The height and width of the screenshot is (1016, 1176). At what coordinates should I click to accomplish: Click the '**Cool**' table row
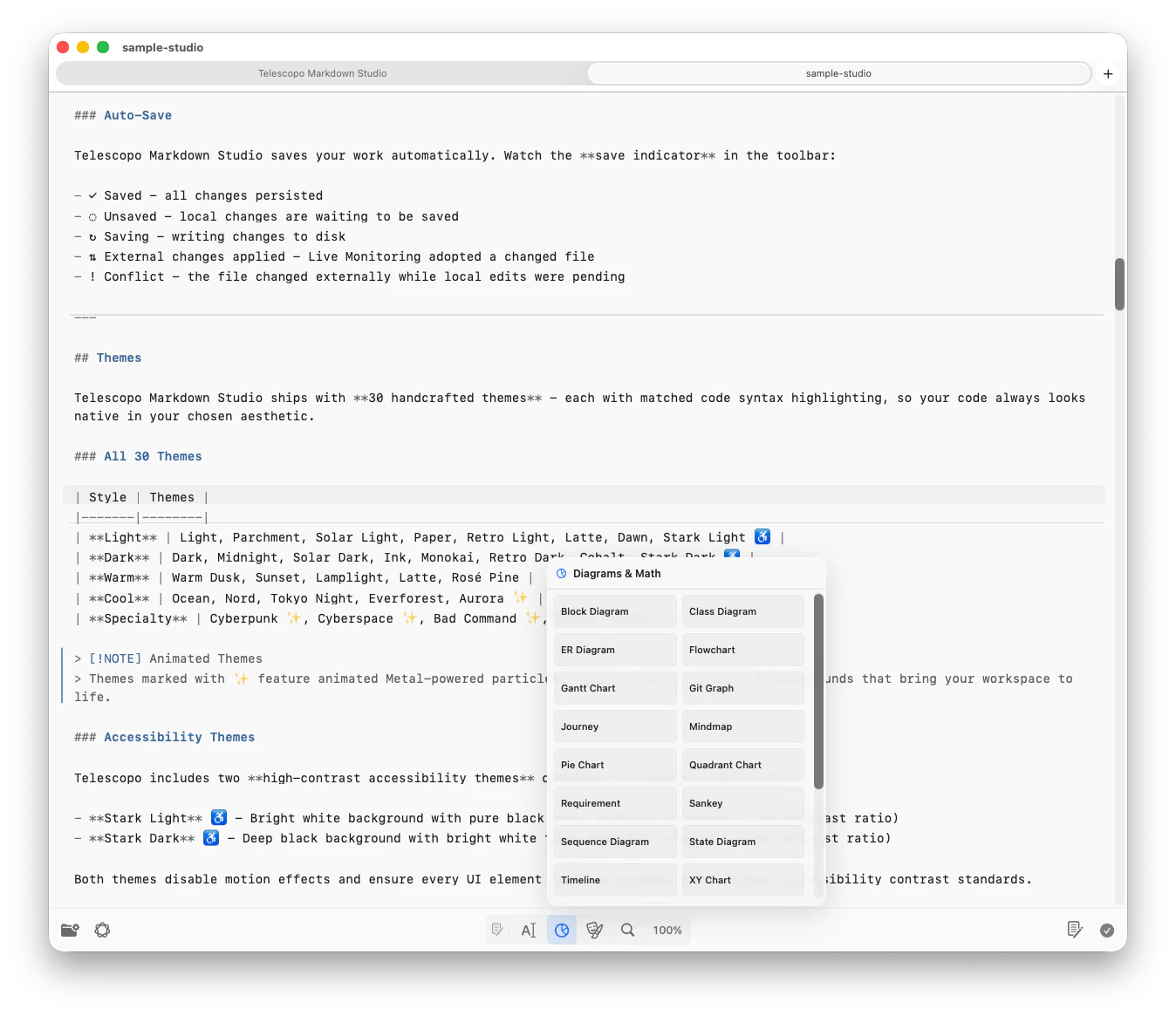309,598
